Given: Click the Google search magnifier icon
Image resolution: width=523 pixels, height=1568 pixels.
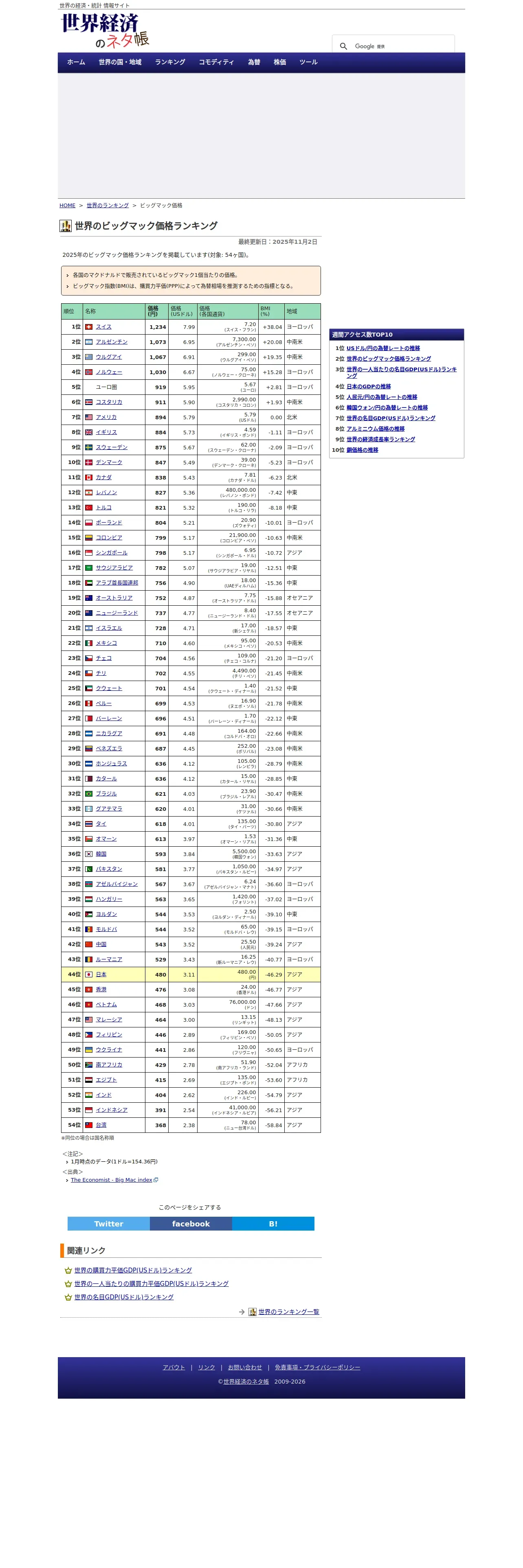Looking at the screenshot, I should [x=343, y=46].
